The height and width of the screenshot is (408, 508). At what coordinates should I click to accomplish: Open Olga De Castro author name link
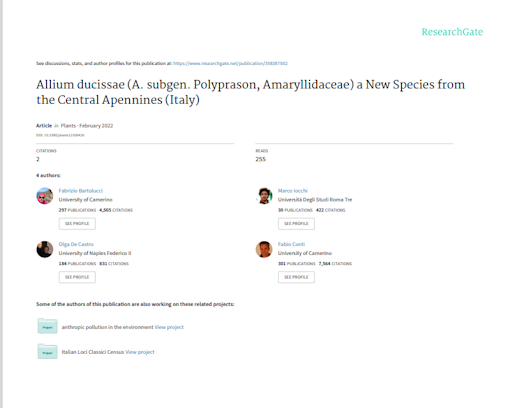click(76, 244)
